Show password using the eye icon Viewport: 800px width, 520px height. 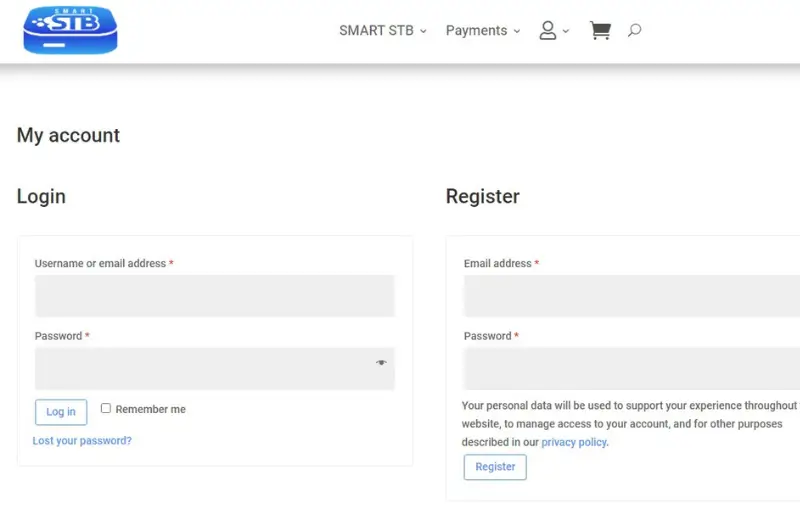pyautogui.click(x=381, y=363)
